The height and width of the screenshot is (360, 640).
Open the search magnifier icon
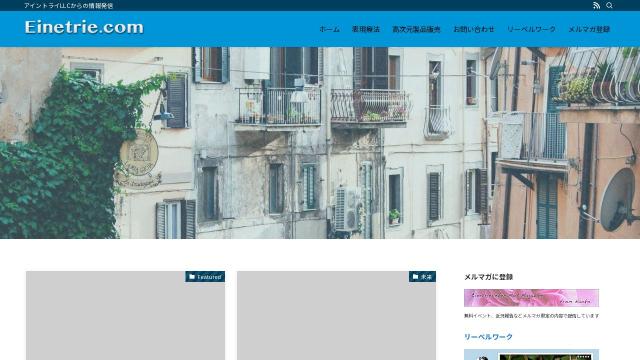click(x=609, y=5)
